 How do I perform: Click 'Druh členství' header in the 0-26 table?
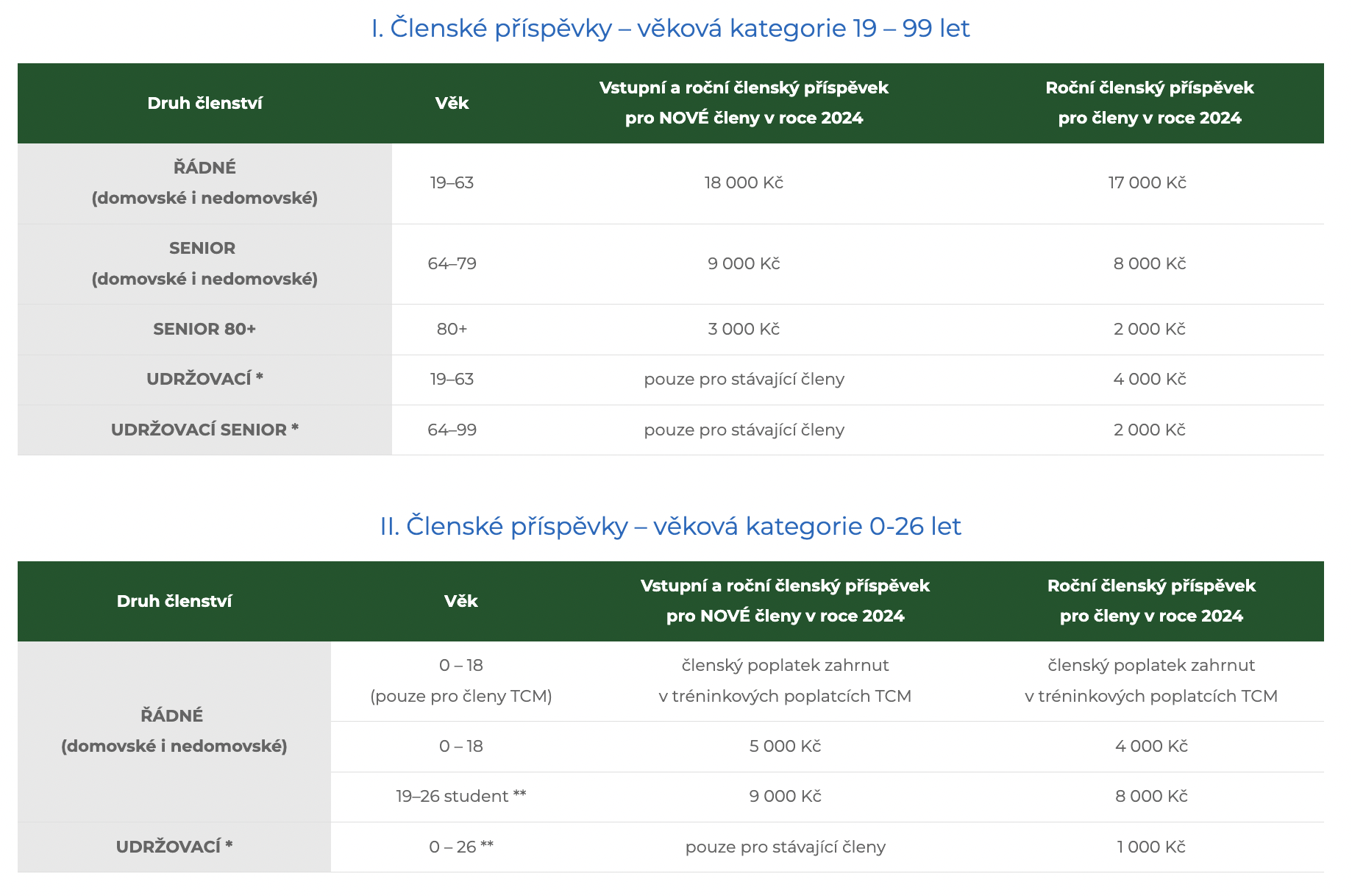click(174, 601)
